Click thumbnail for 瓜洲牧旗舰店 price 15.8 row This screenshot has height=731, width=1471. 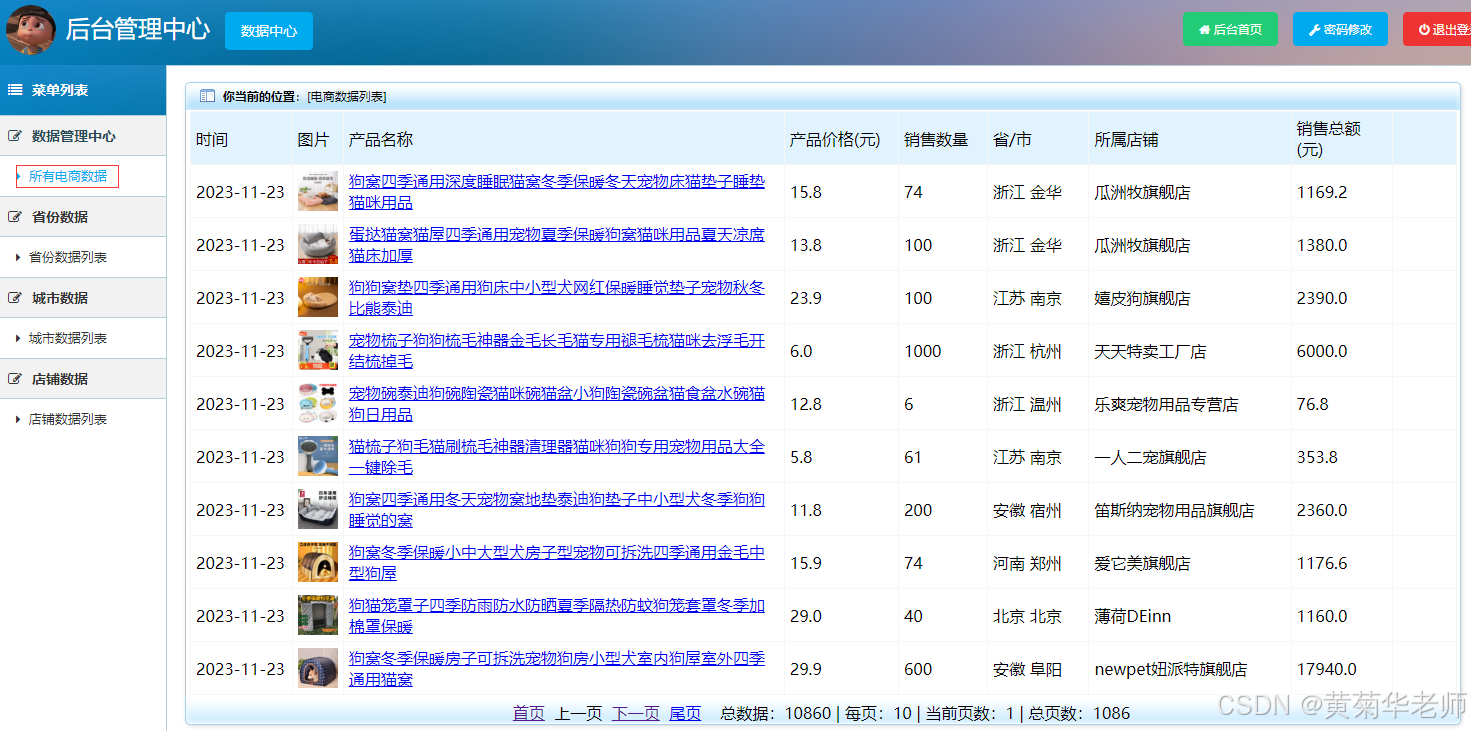click(318, 192)
